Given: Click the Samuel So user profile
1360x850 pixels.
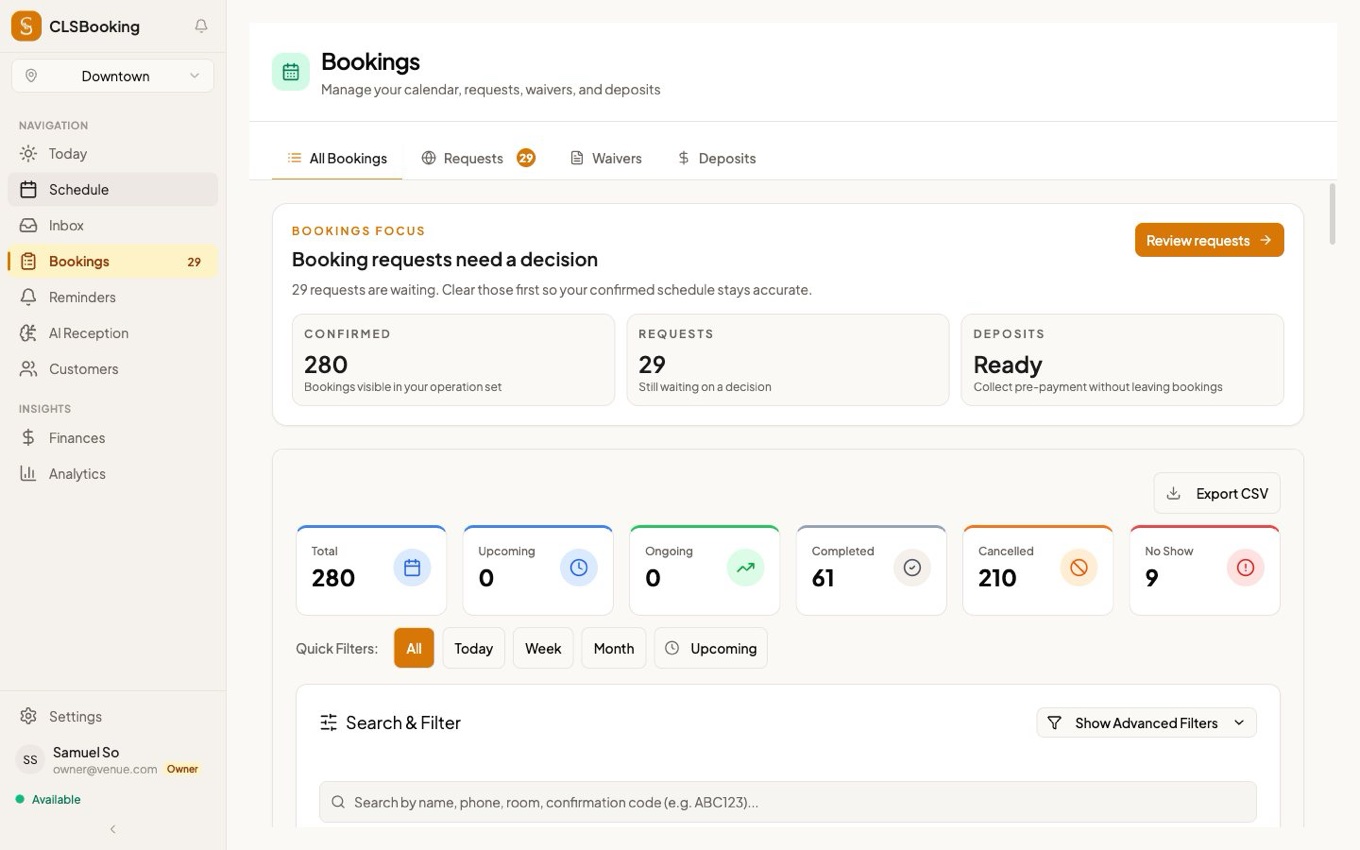Looking at the screenshot, I should click(112, 760).
